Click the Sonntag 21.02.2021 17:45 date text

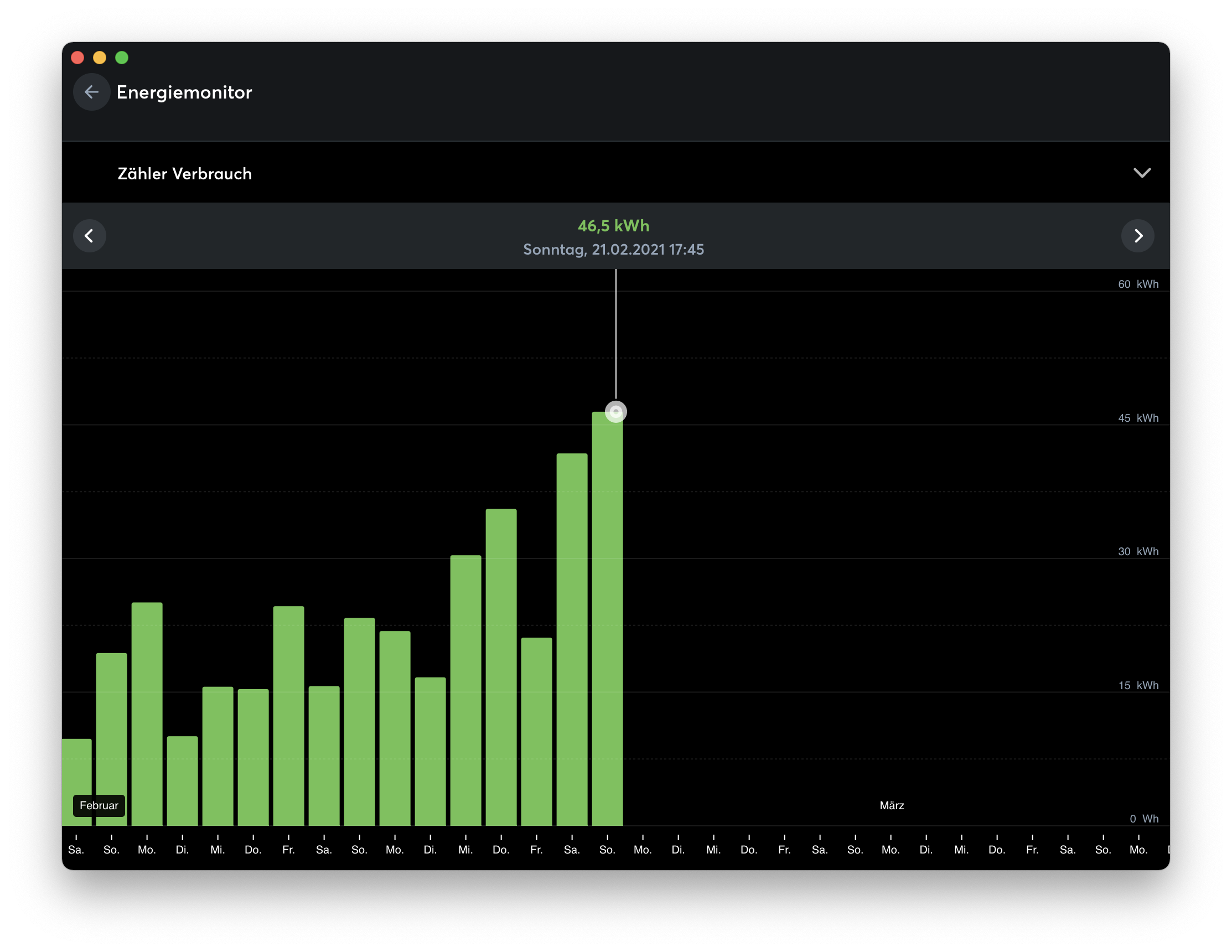(x=613, y=249)
